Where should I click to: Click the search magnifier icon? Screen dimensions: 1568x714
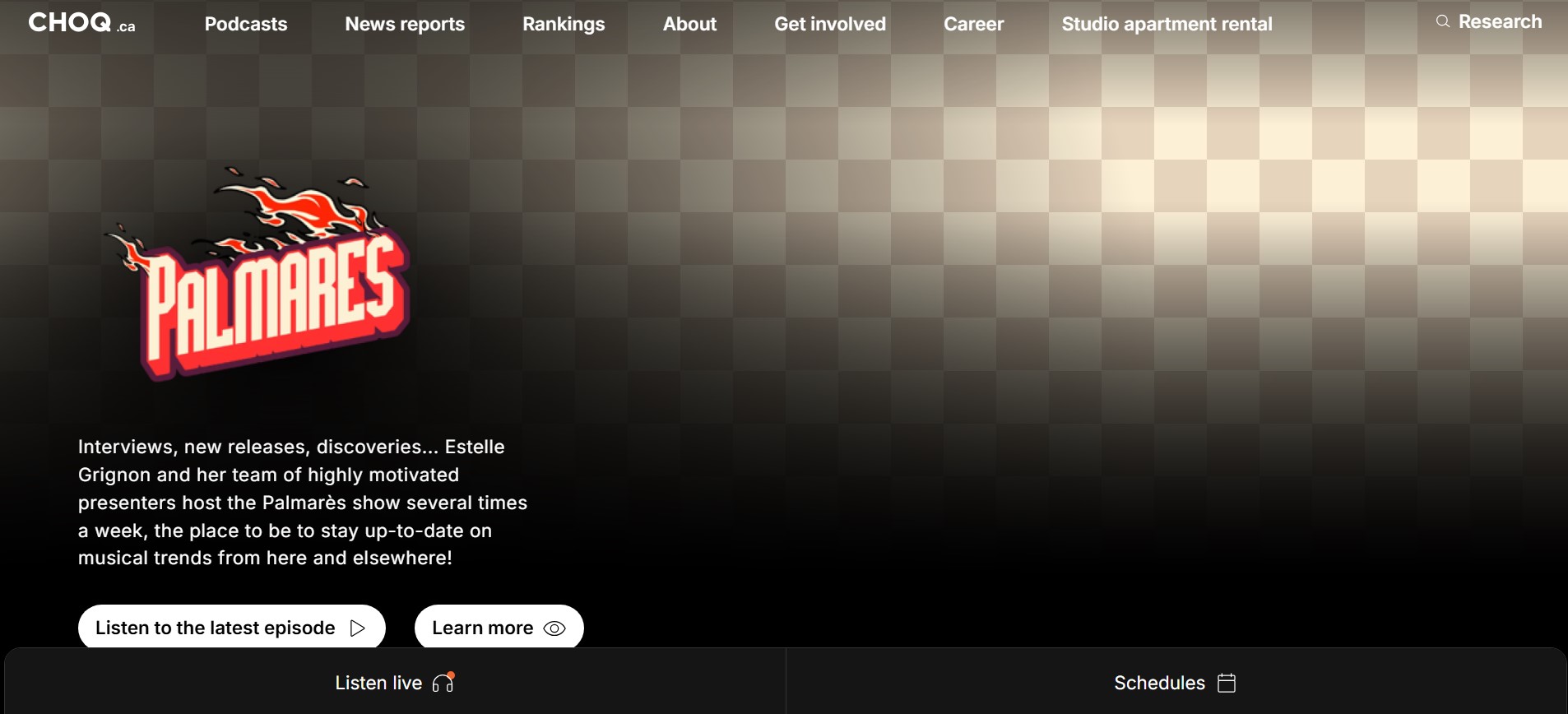(1443, 21)
